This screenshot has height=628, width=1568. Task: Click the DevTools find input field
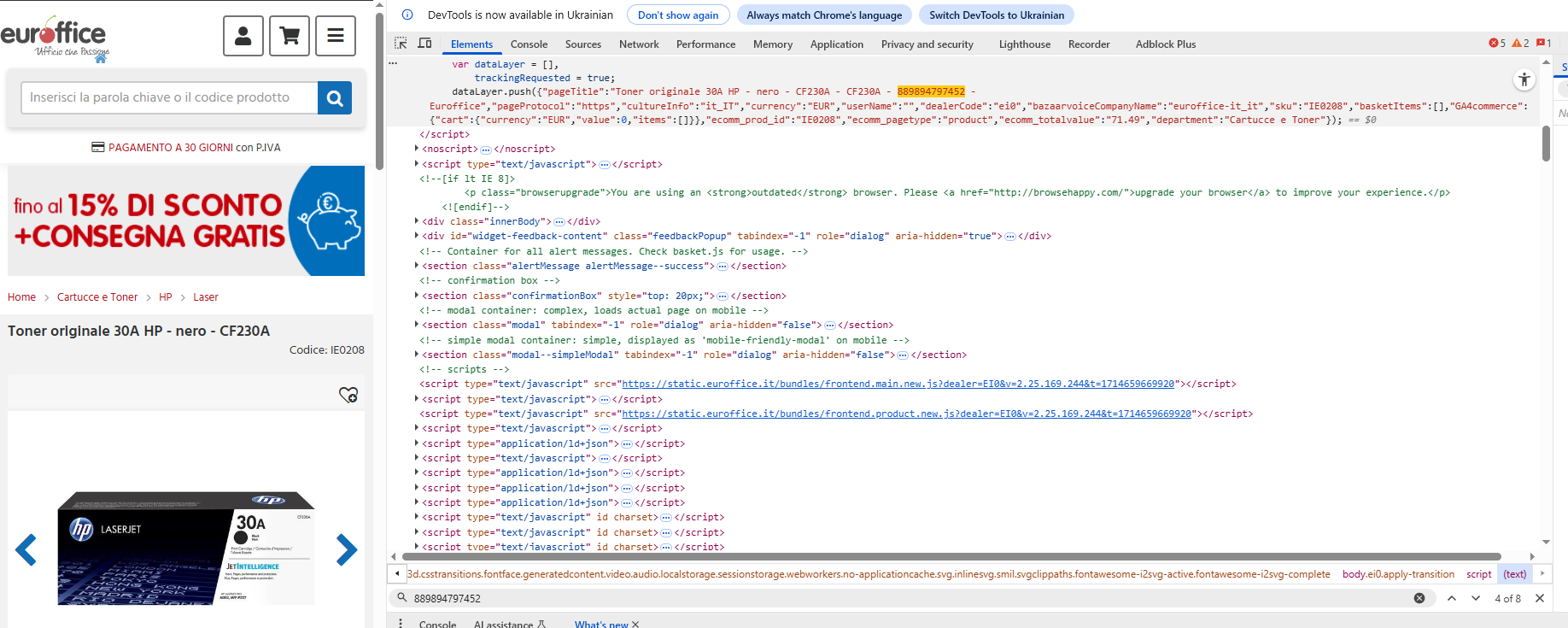coord(910,598)
